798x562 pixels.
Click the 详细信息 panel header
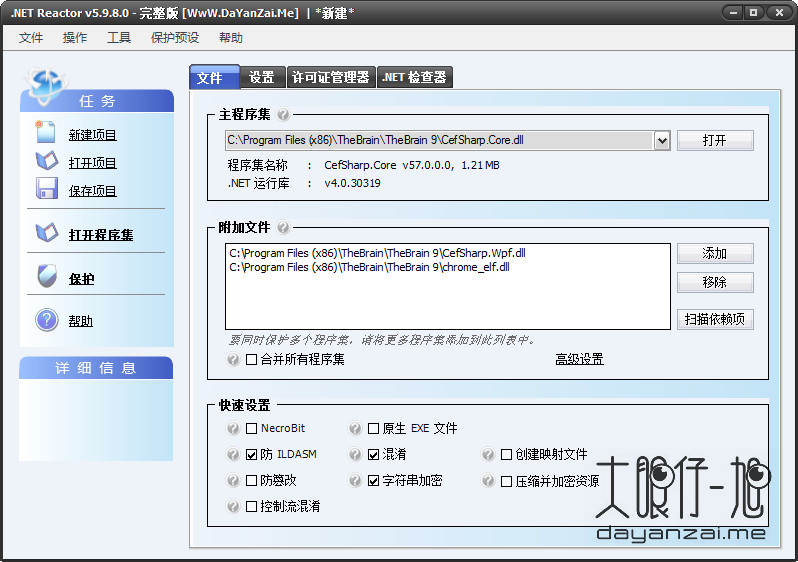pos(96,368)
